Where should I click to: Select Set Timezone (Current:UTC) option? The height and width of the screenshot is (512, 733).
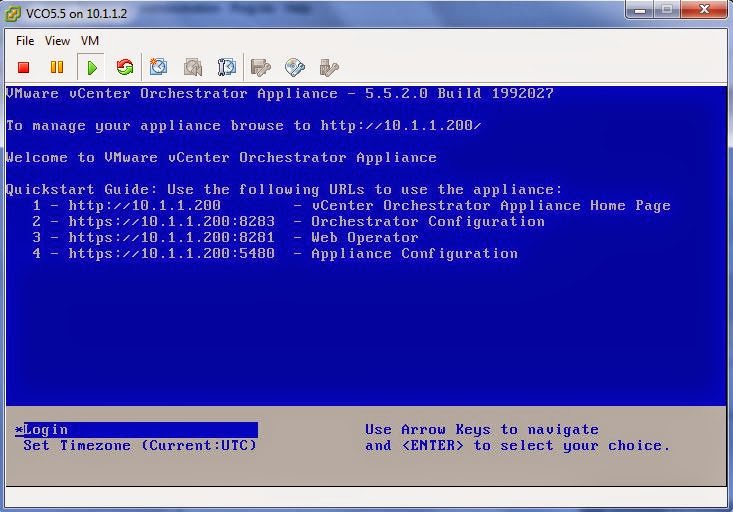click(140, 445)
